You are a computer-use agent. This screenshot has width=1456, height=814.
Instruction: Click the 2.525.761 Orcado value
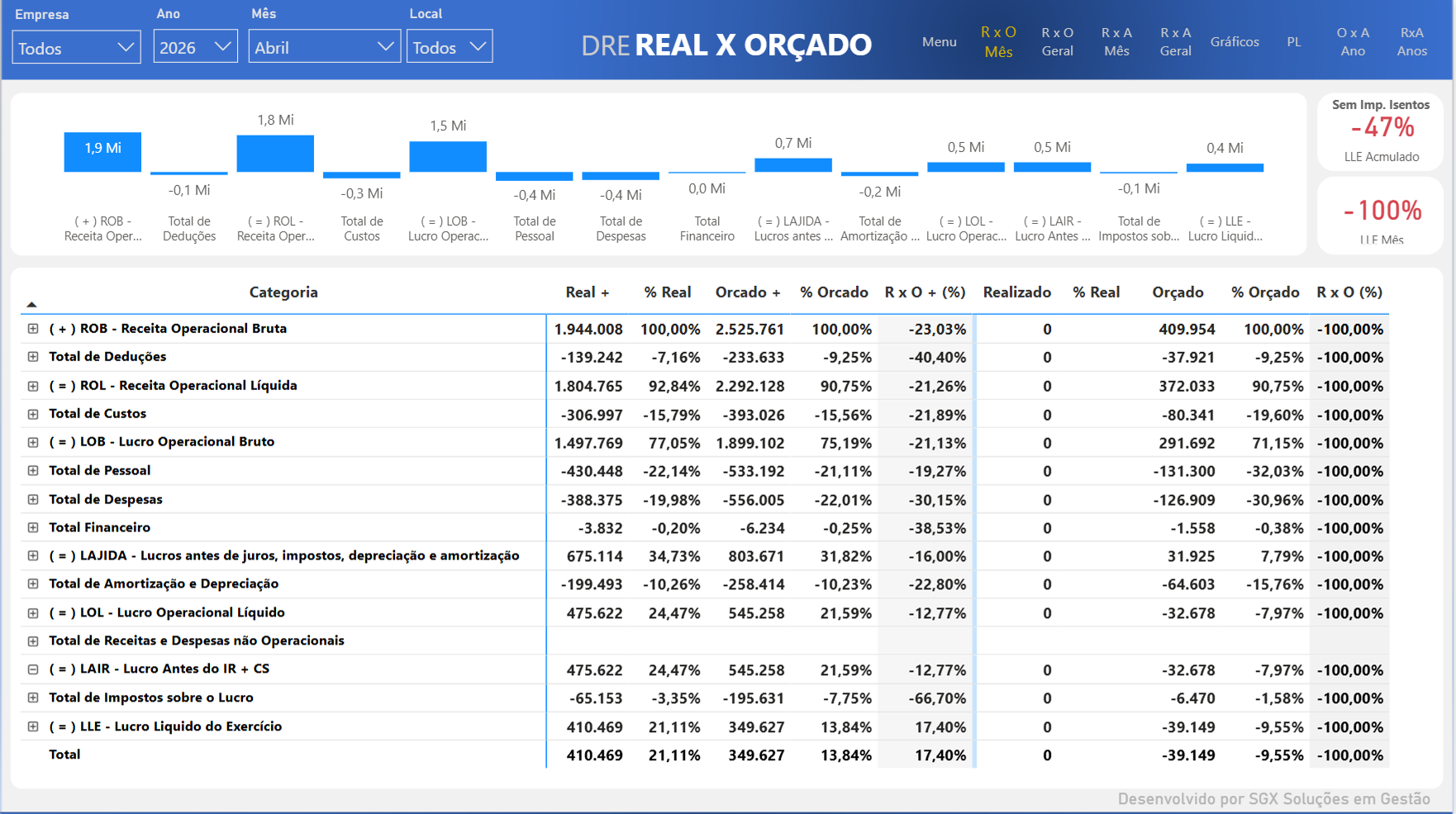click(749, 329)
